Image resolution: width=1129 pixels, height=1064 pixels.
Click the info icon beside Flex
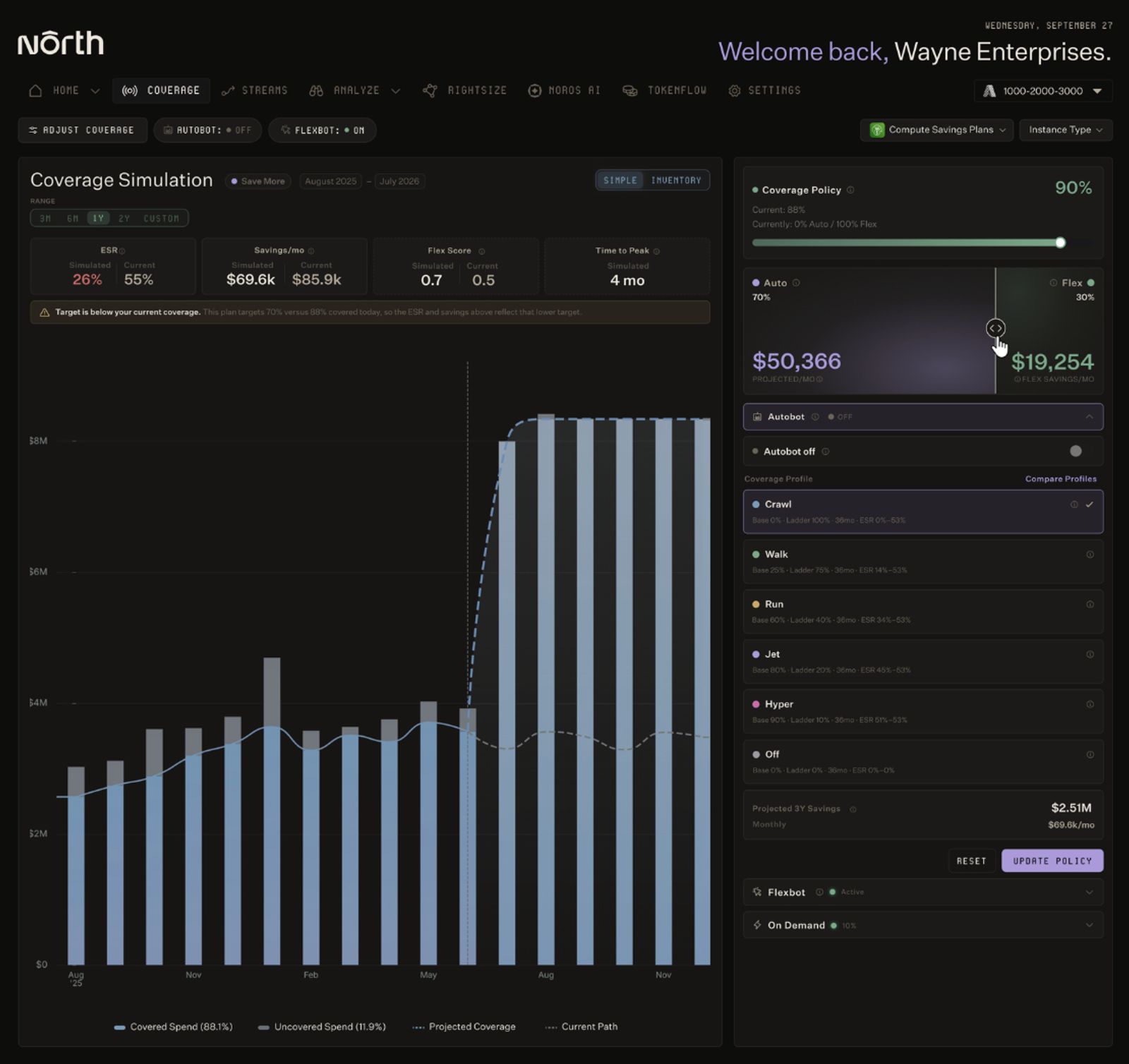(x=1053, y=283)
